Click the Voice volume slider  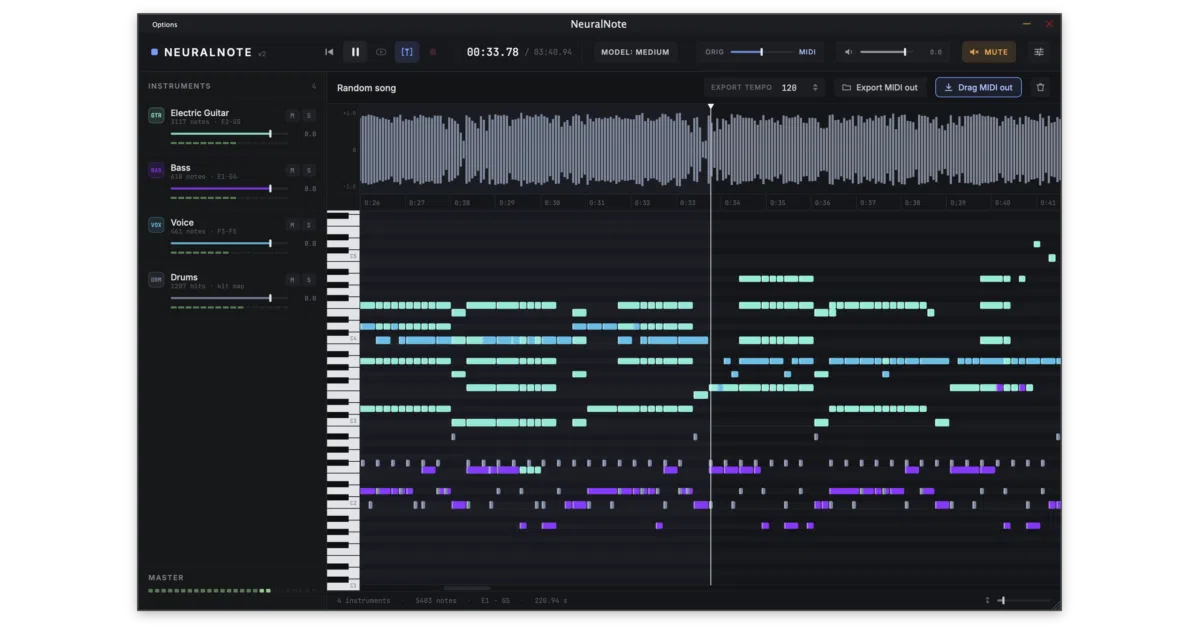coord(229,243)
